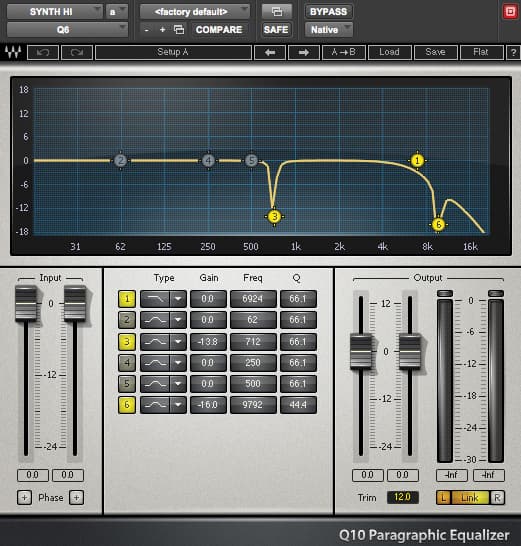The image size is (521, 546).
Task: Toggle band 3 on/off button
Action: click(127, 342)
